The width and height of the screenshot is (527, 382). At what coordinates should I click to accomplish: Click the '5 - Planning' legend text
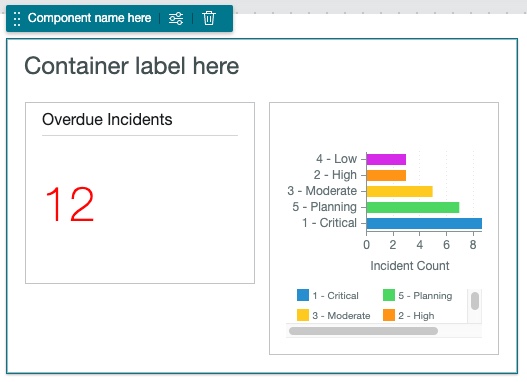point(425,296)
